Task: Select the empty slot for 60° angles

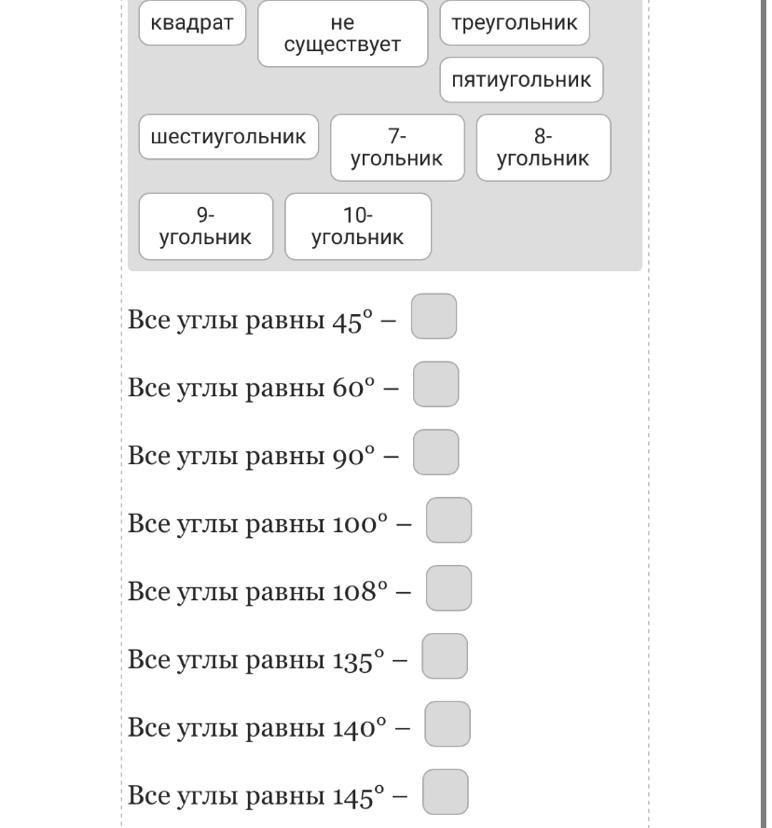Action: point(436,385)
